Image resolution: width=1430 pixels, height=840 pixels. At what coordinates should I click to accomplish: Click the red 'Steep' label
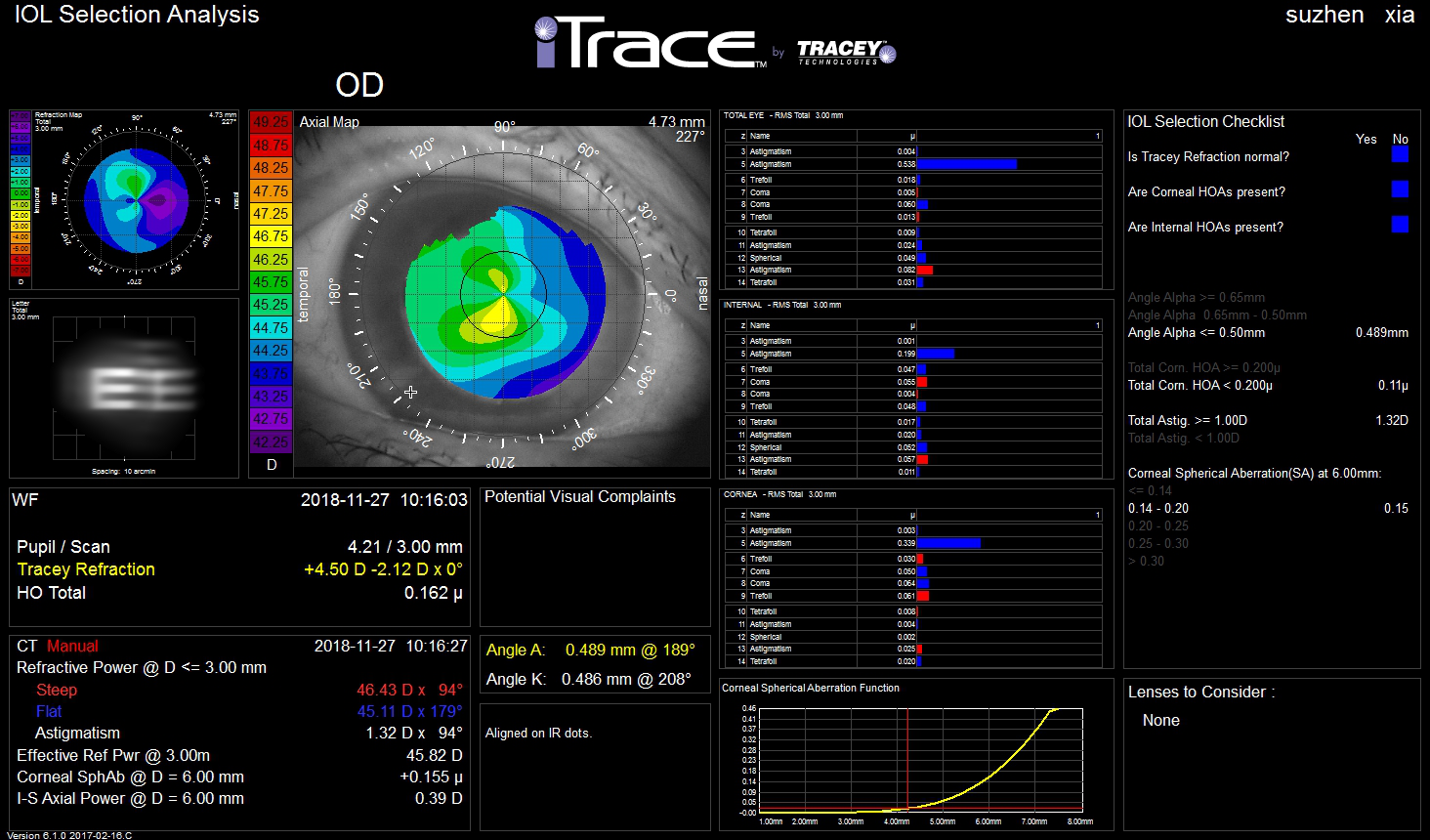[x=57, y=690]
